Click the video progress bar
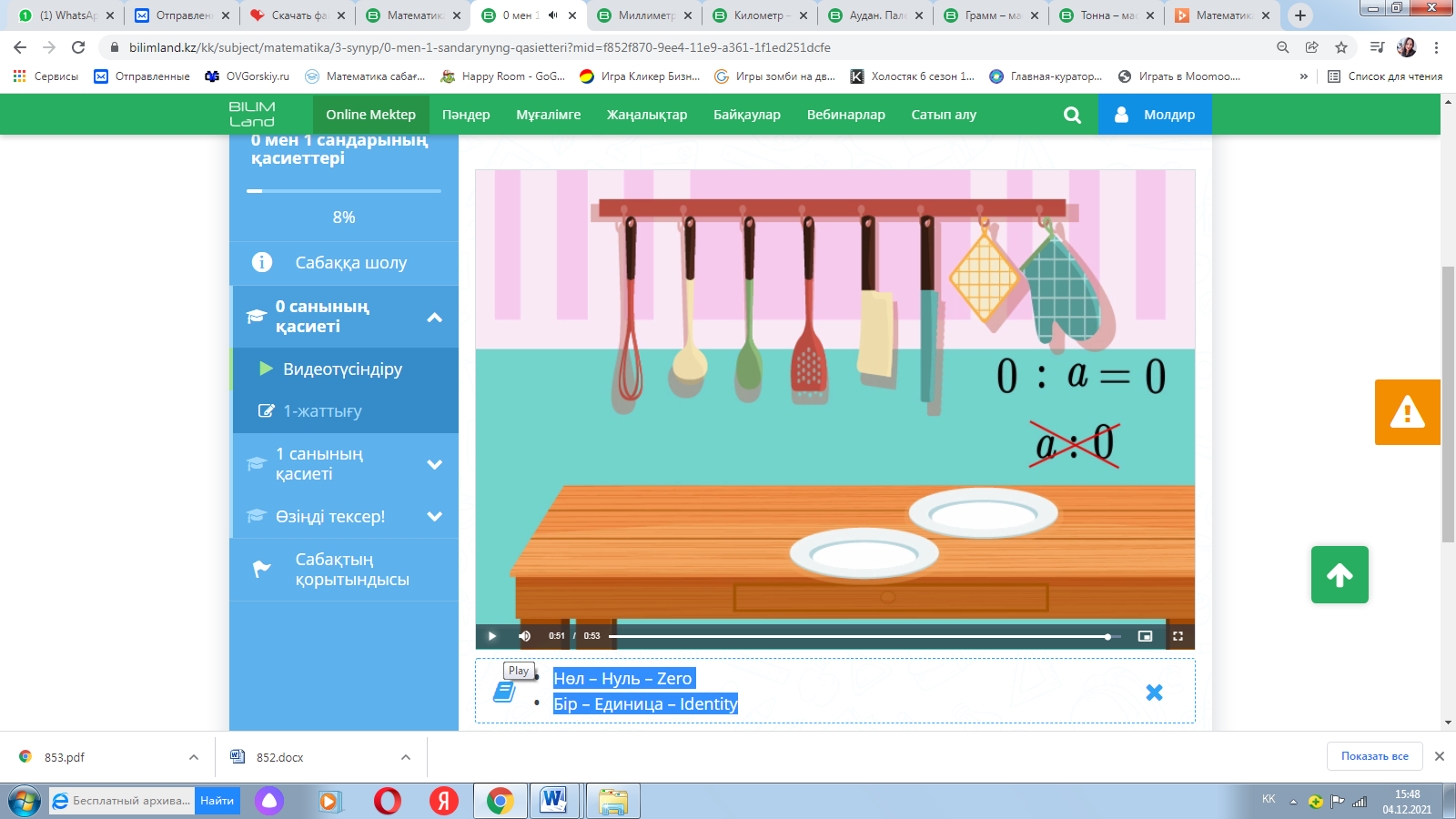1456x819 pixels. pos(864,636)
